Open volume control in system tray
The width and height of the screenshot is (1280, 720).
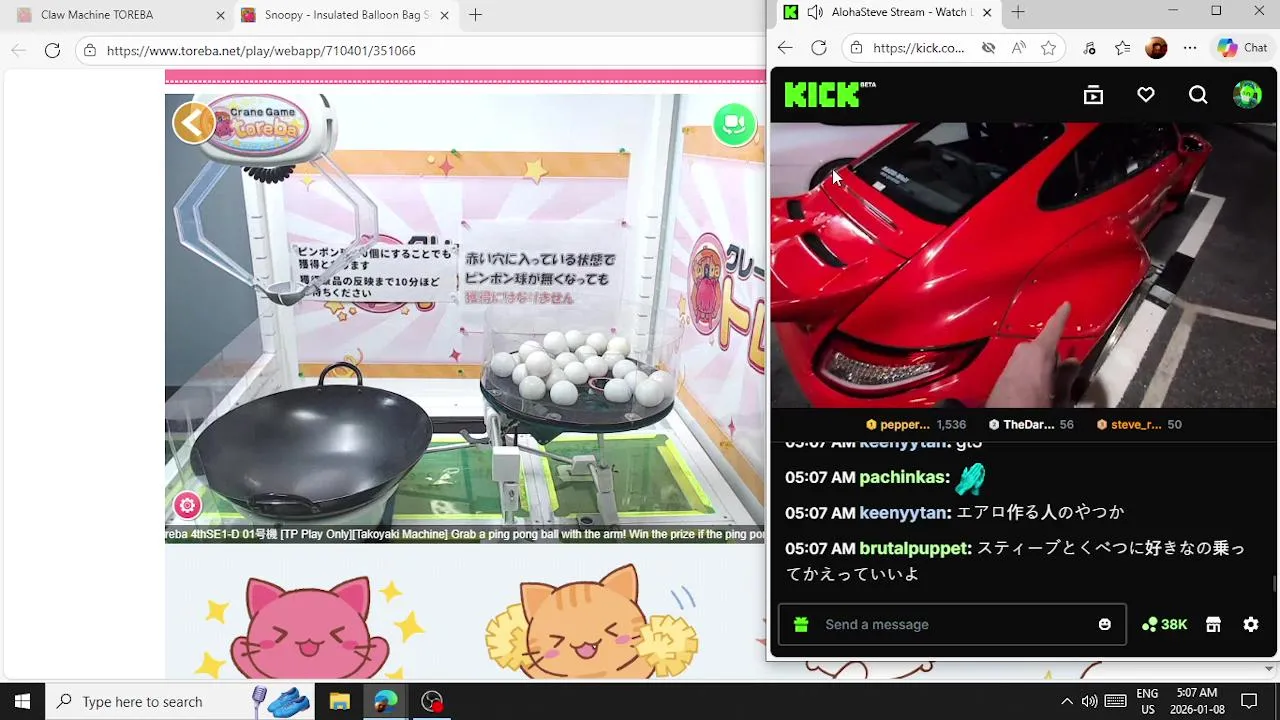click(x=1089, y=701)
